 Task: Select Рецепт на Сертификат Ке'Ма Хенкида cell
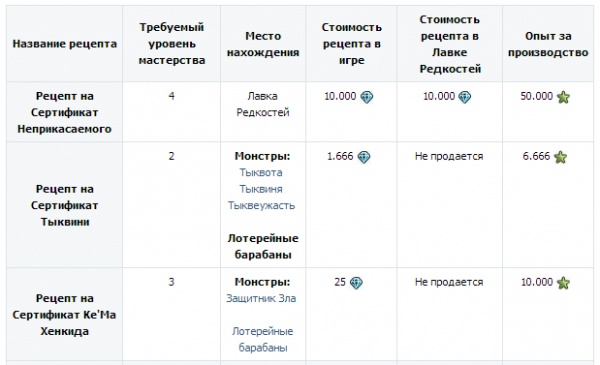pyautogui.click(x=64, y=314)
